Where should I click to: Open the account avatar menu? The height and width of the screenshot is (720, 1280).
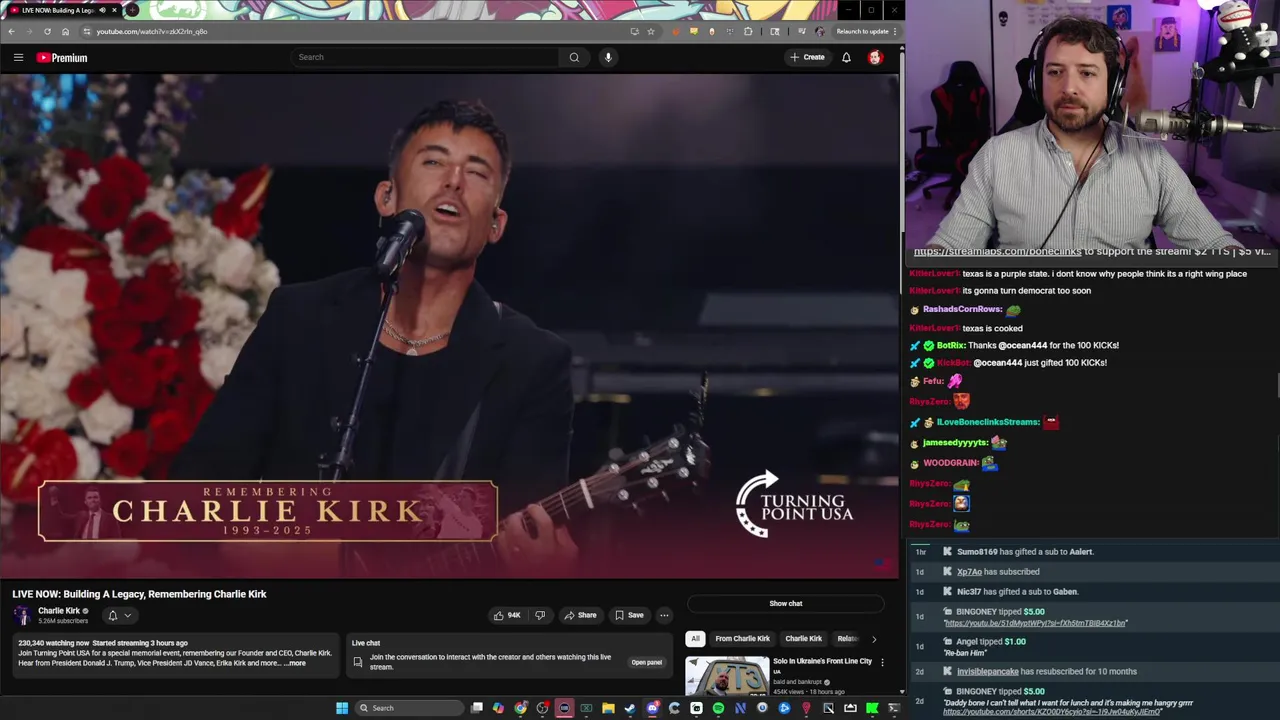[875, 57]
